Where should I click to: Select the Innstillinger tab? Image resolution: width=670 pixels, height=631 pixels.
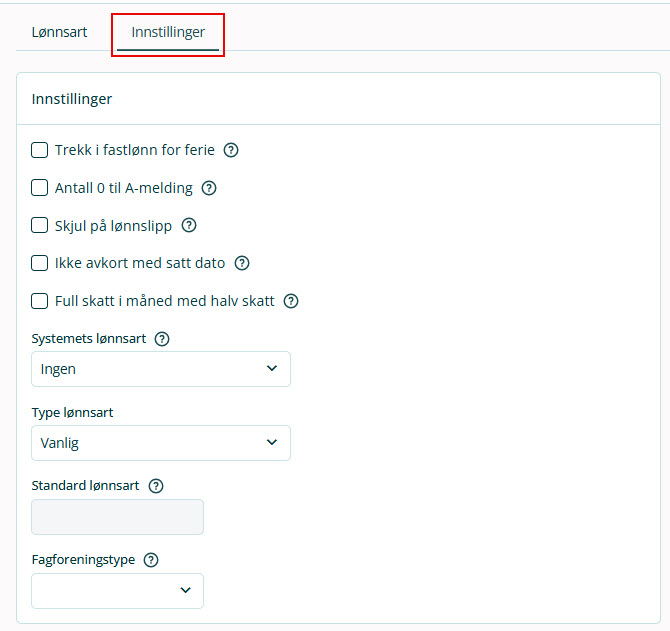[x=168, y=32]
